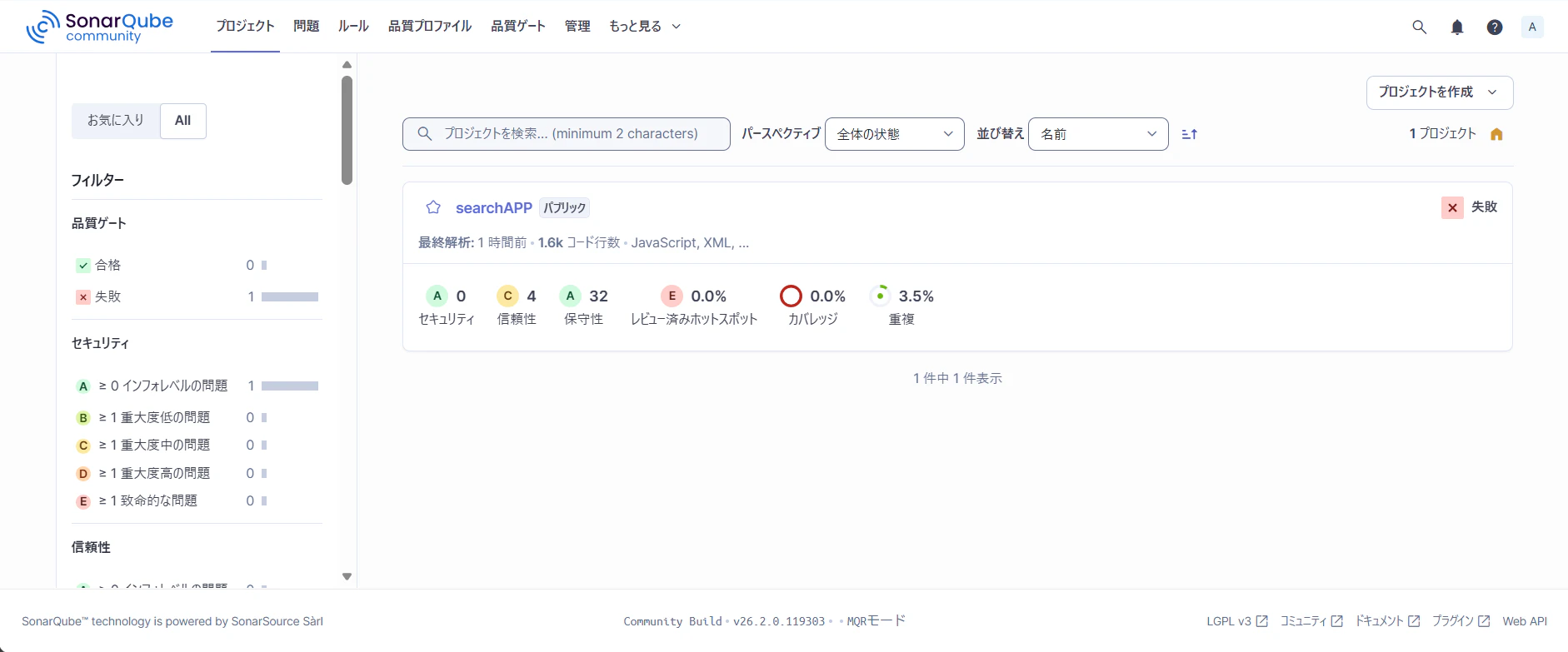Click the maintainability rating A badge

(570, 296)
